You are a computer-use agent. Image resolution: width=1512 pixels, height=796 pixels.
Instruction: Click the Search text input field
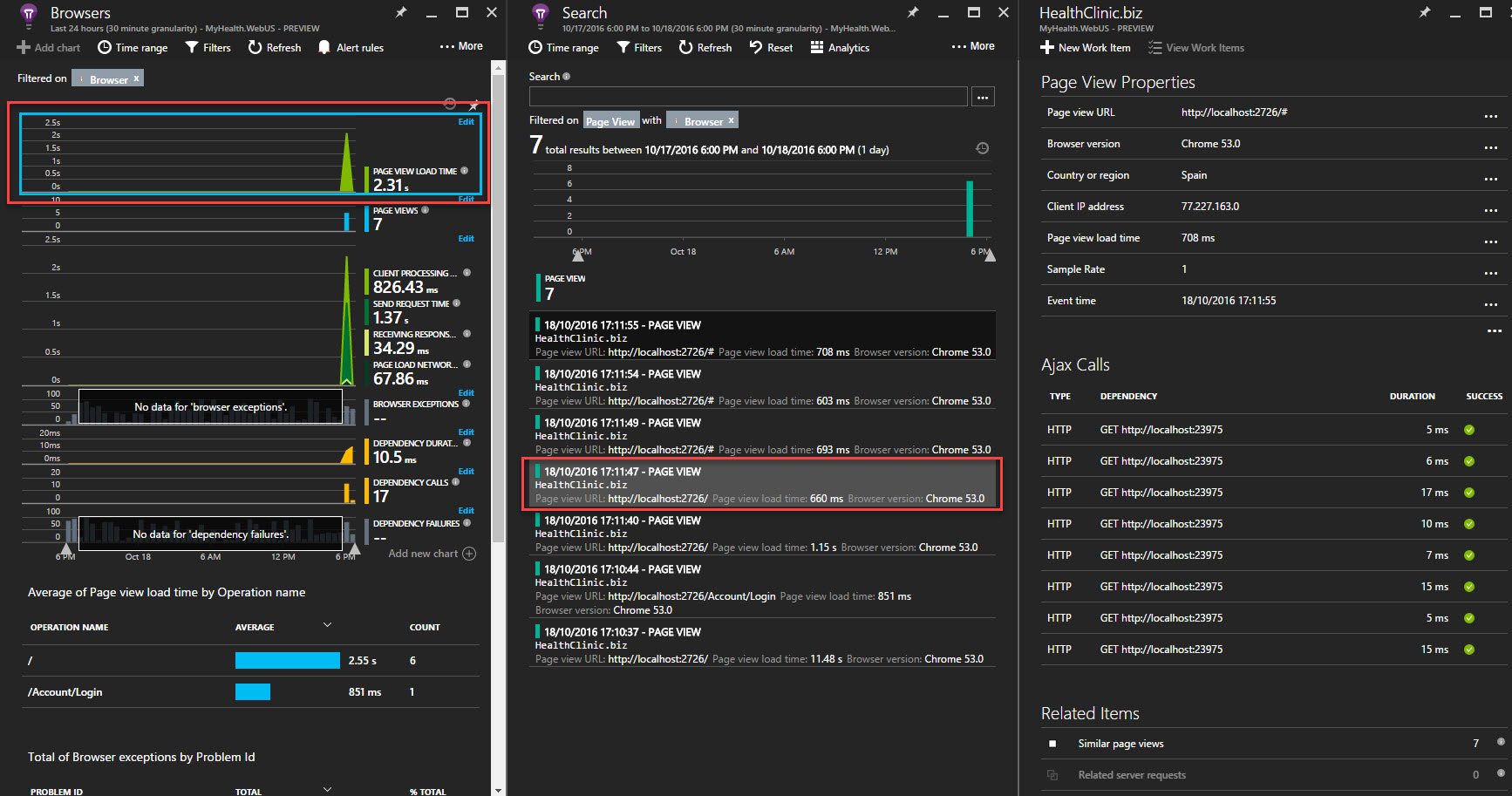click(748, 97)
